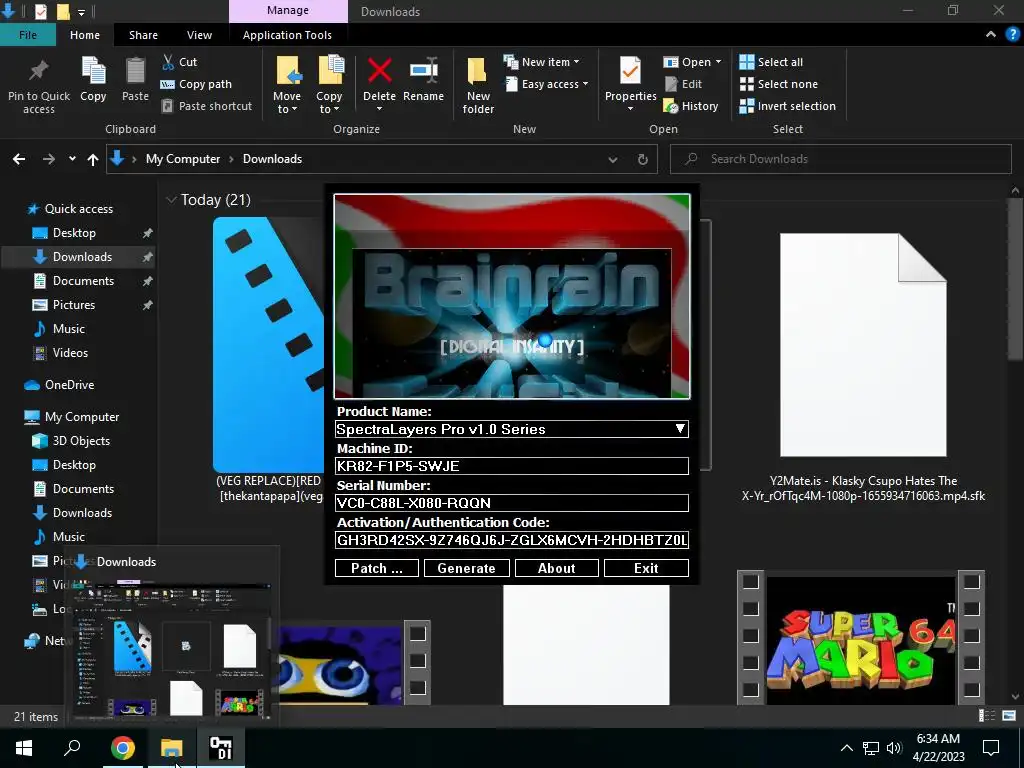Click Select none in the ribbon
The height and width of the screenshot is (768, 1024).
778,84
